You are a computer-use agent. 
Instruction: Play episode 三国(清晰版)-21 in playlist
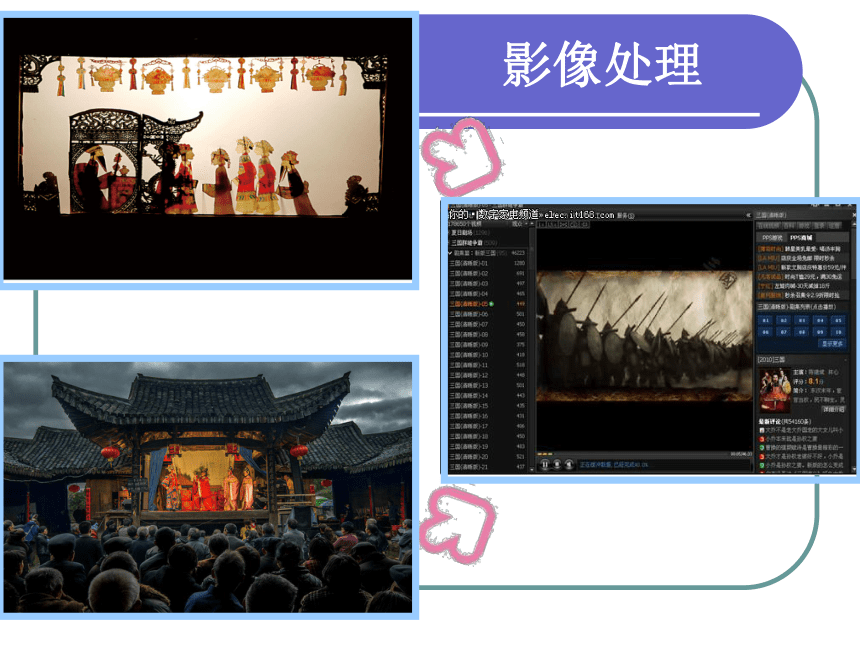click(488, 467)
